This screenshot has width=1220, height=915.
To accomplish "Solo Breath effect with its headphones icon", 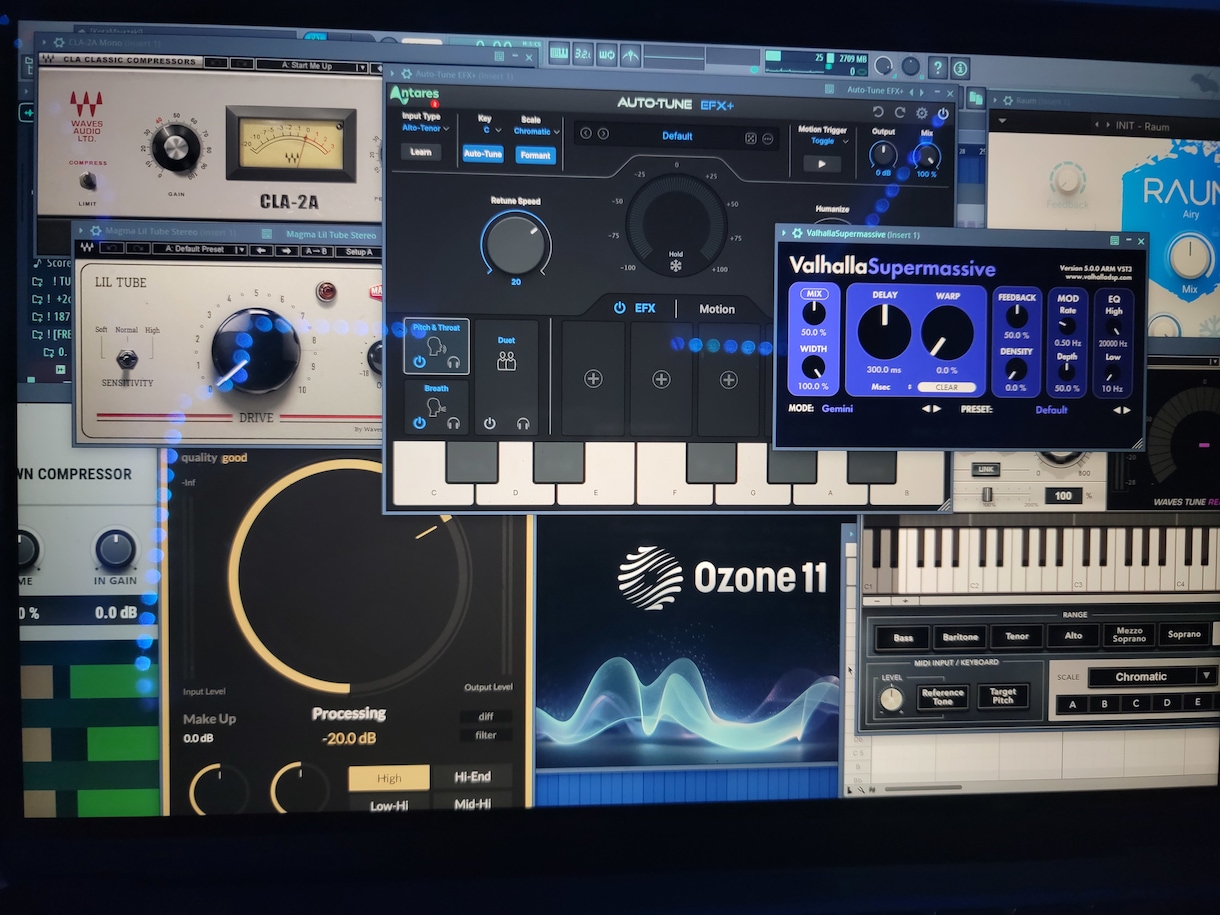I will 453,423.
